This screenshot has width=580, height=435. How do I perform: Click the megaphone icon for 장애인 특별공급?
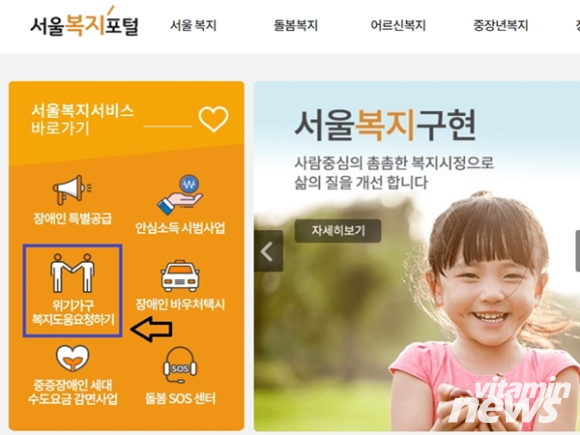[72, 189]
